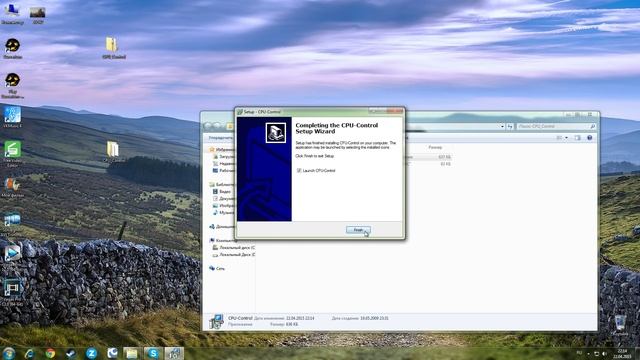
Task: Click the Setup window title bar icon
Action: click(x=240, y=111)
